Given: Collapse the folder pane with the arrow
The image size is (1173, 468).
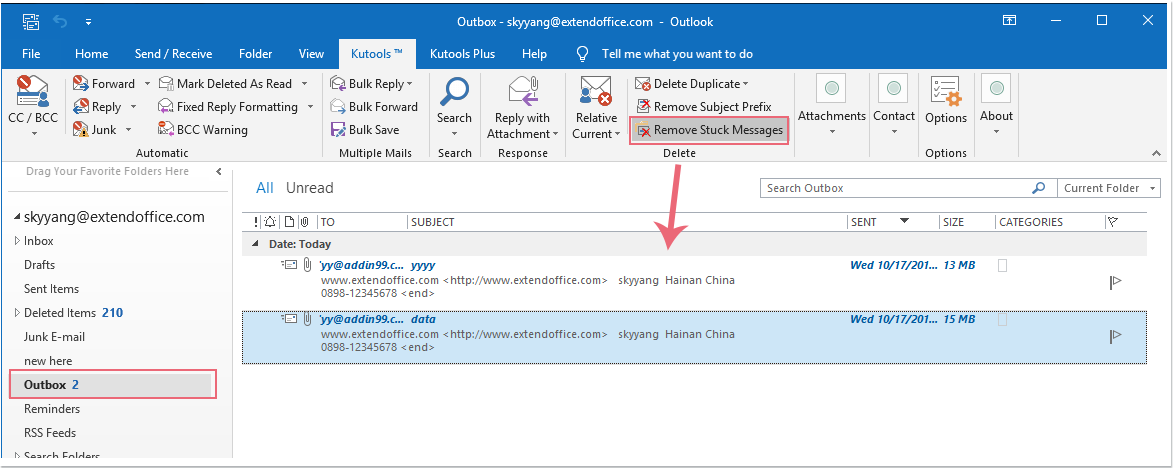Looking at the screenshot, I should coord(218,172).
